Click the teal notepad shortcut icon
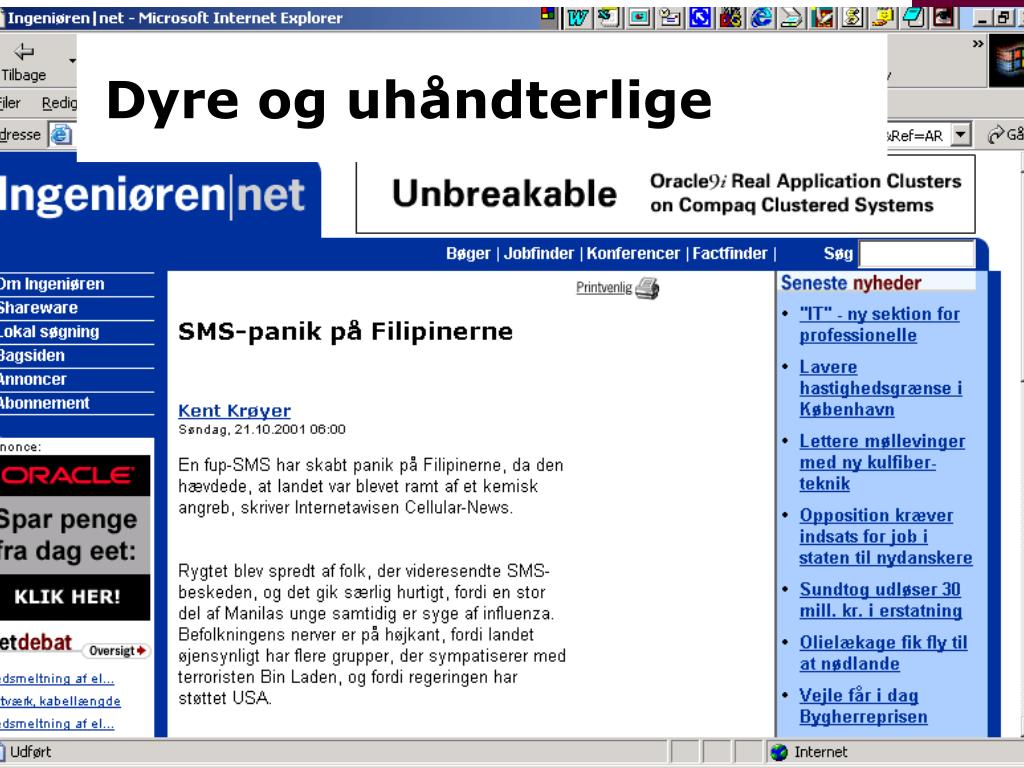The width and height of the screenshot is (1024, 768). [913, 17]
